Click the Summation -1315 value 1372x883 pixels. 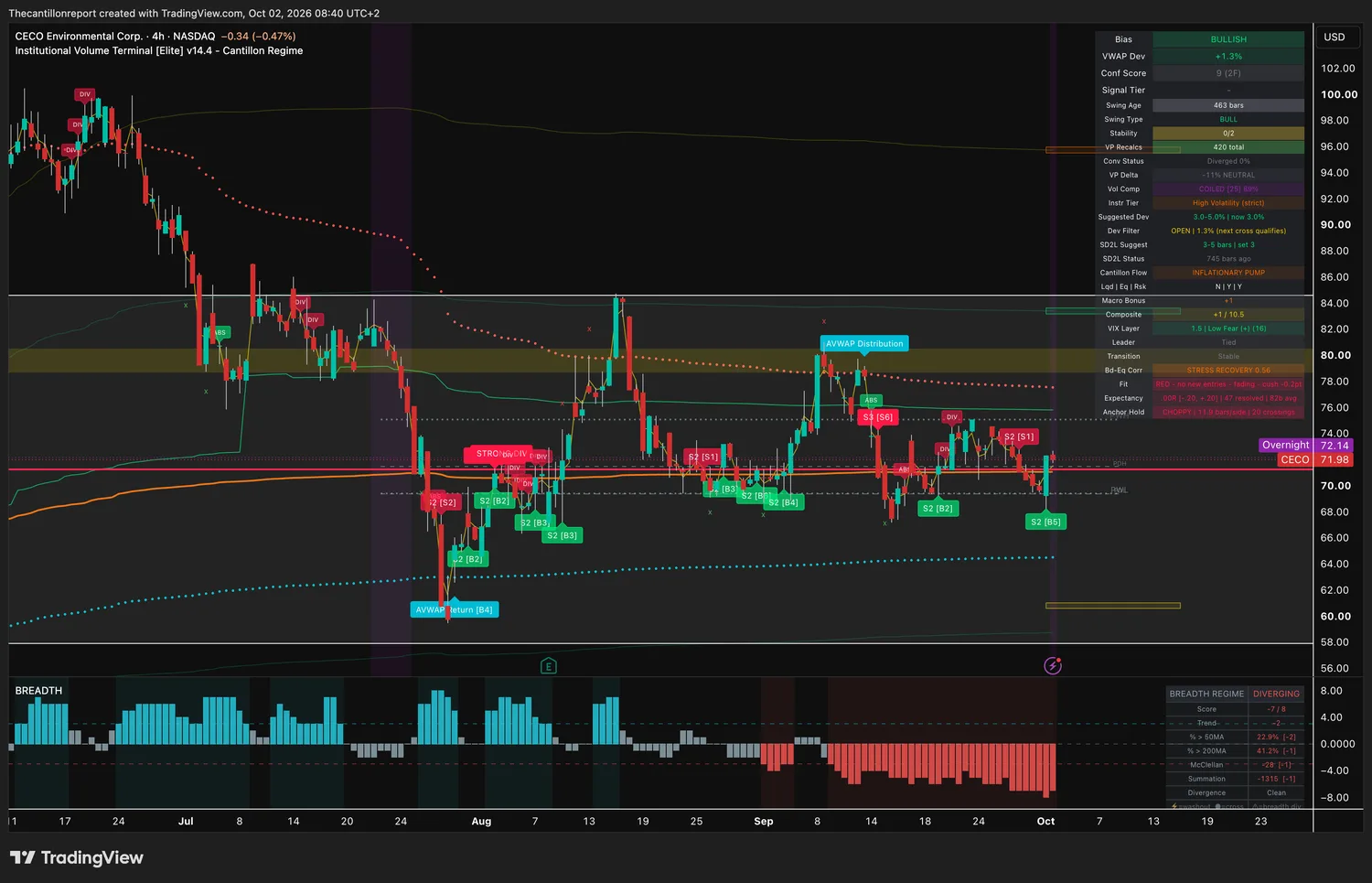[x=1276, y=779]
